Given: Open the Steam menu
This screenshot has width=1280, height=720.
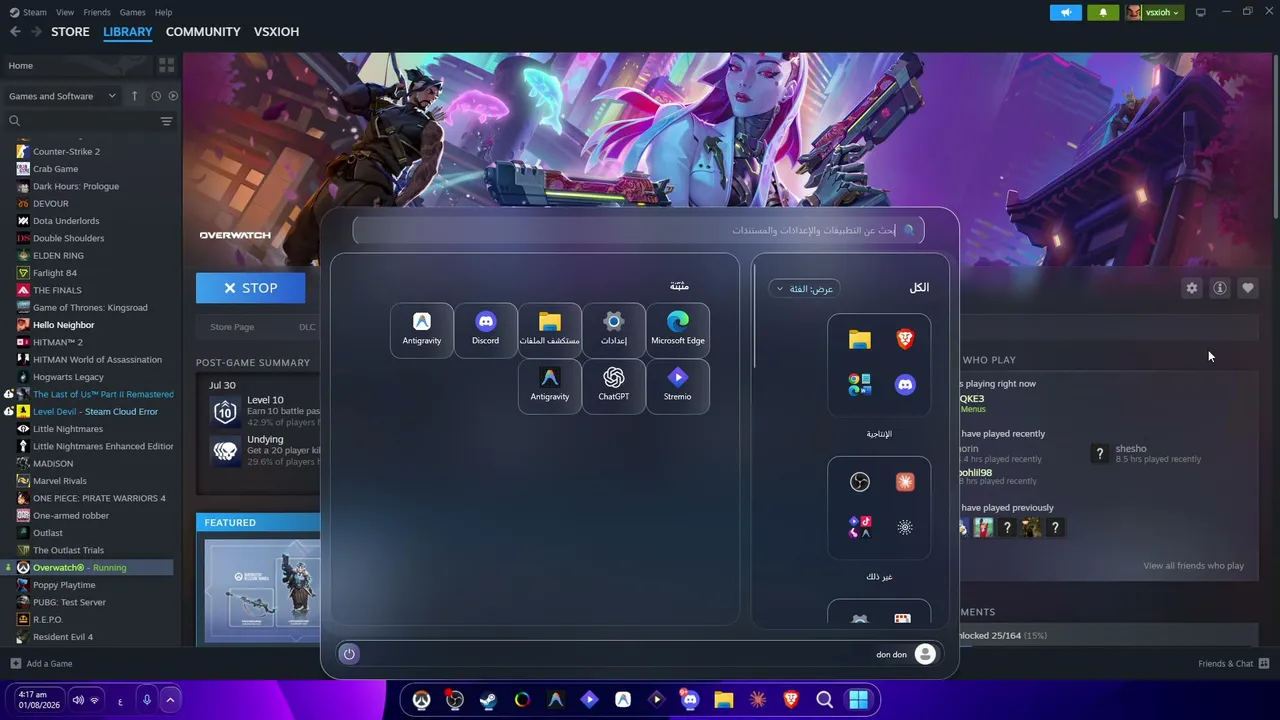Looking at the screenshot, I should (x=28, y=12).
